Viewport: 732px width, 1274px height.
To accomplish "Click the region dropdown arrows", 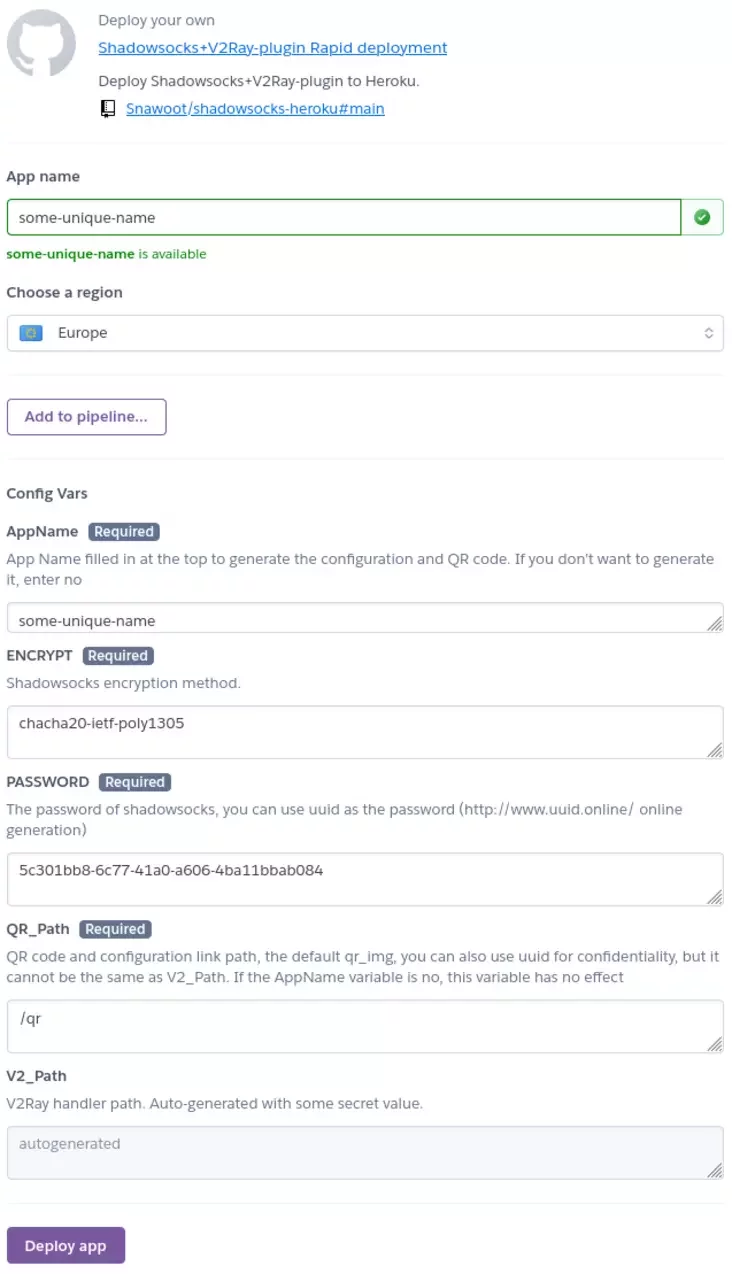I will 708,333.
